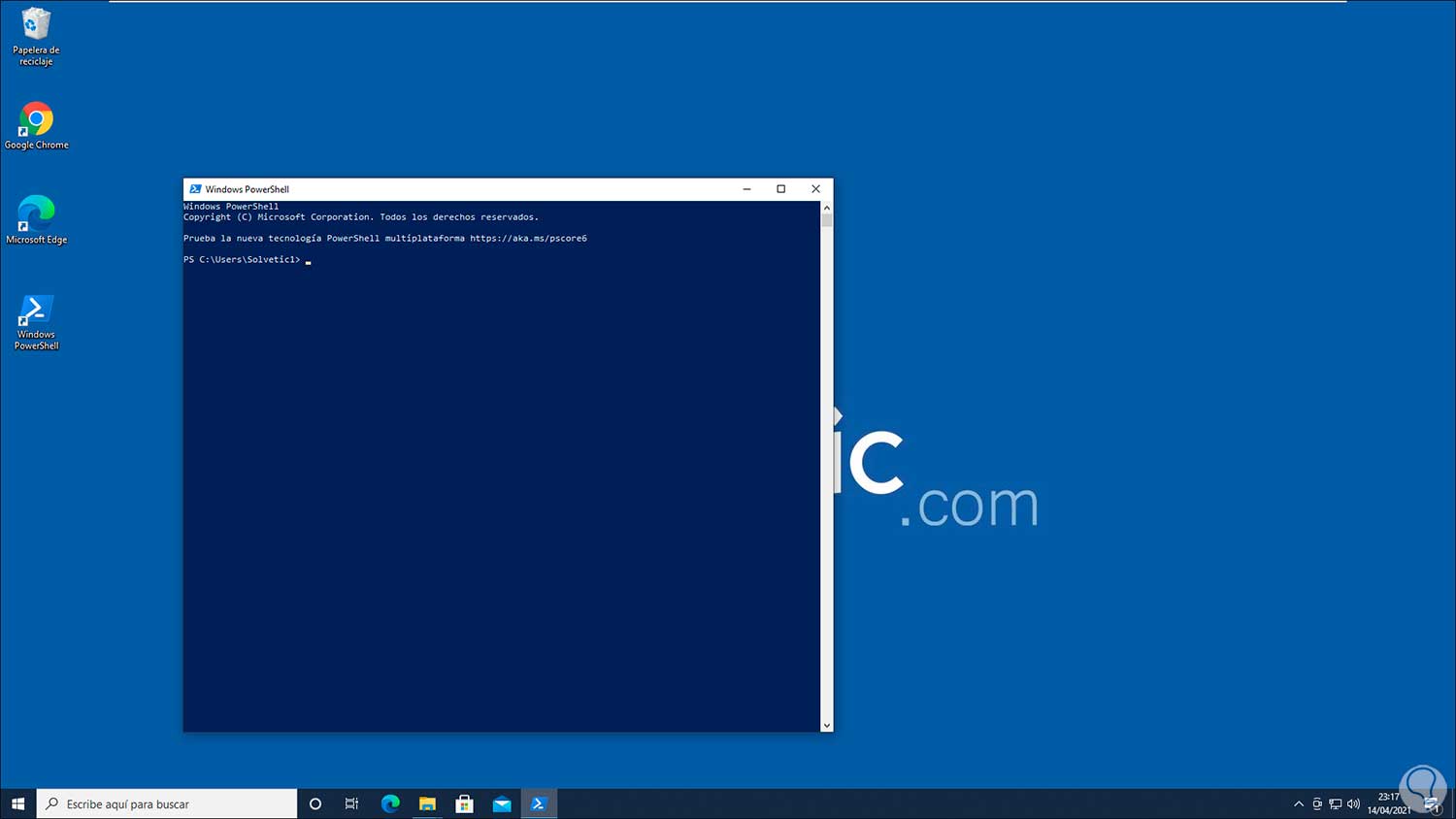Open File Explorer from the taskbar
Screen dimensions: 1456x819
click(427, 803)
